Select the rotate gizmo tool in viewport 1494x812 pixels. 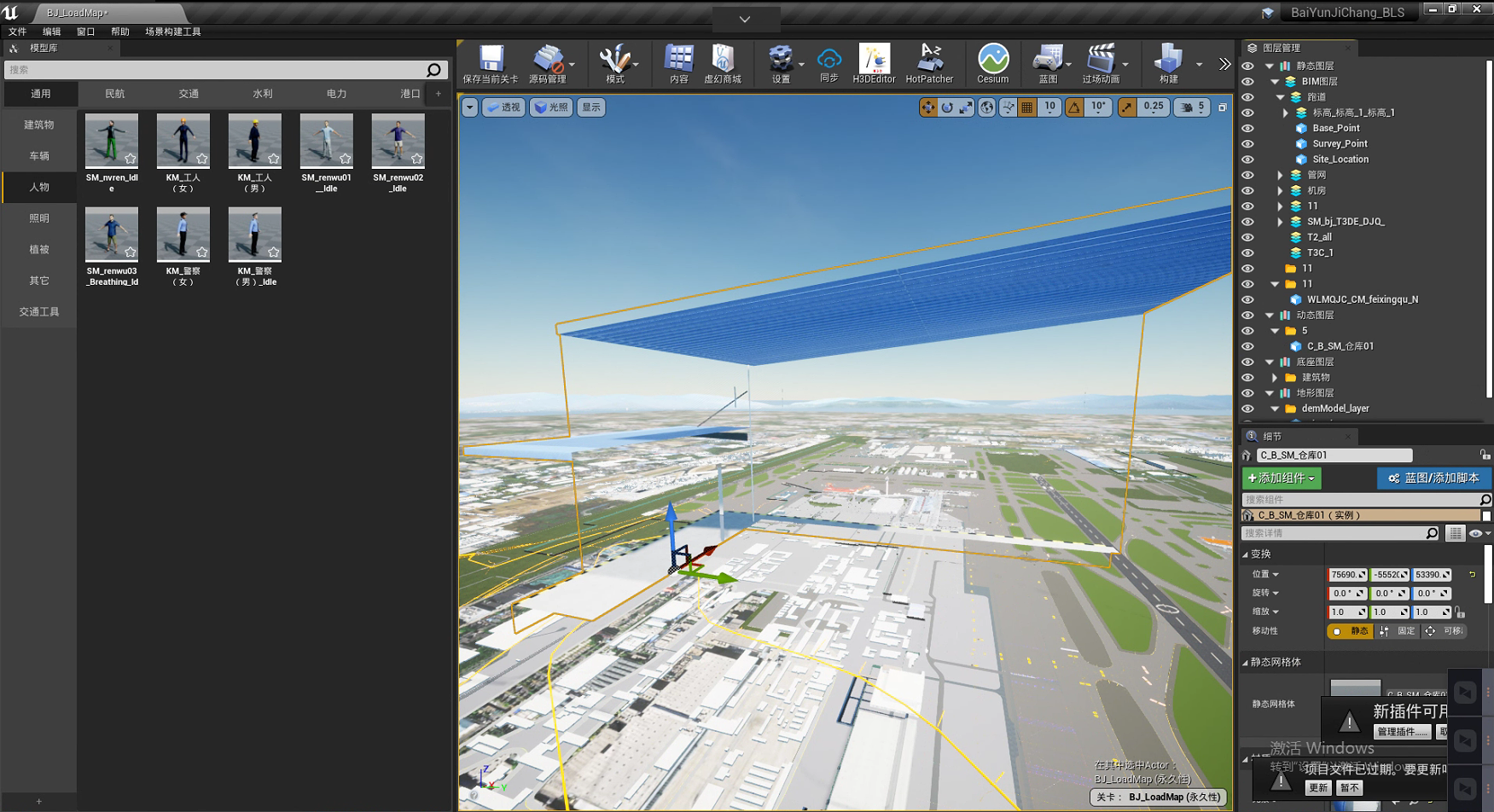(947, 107)
